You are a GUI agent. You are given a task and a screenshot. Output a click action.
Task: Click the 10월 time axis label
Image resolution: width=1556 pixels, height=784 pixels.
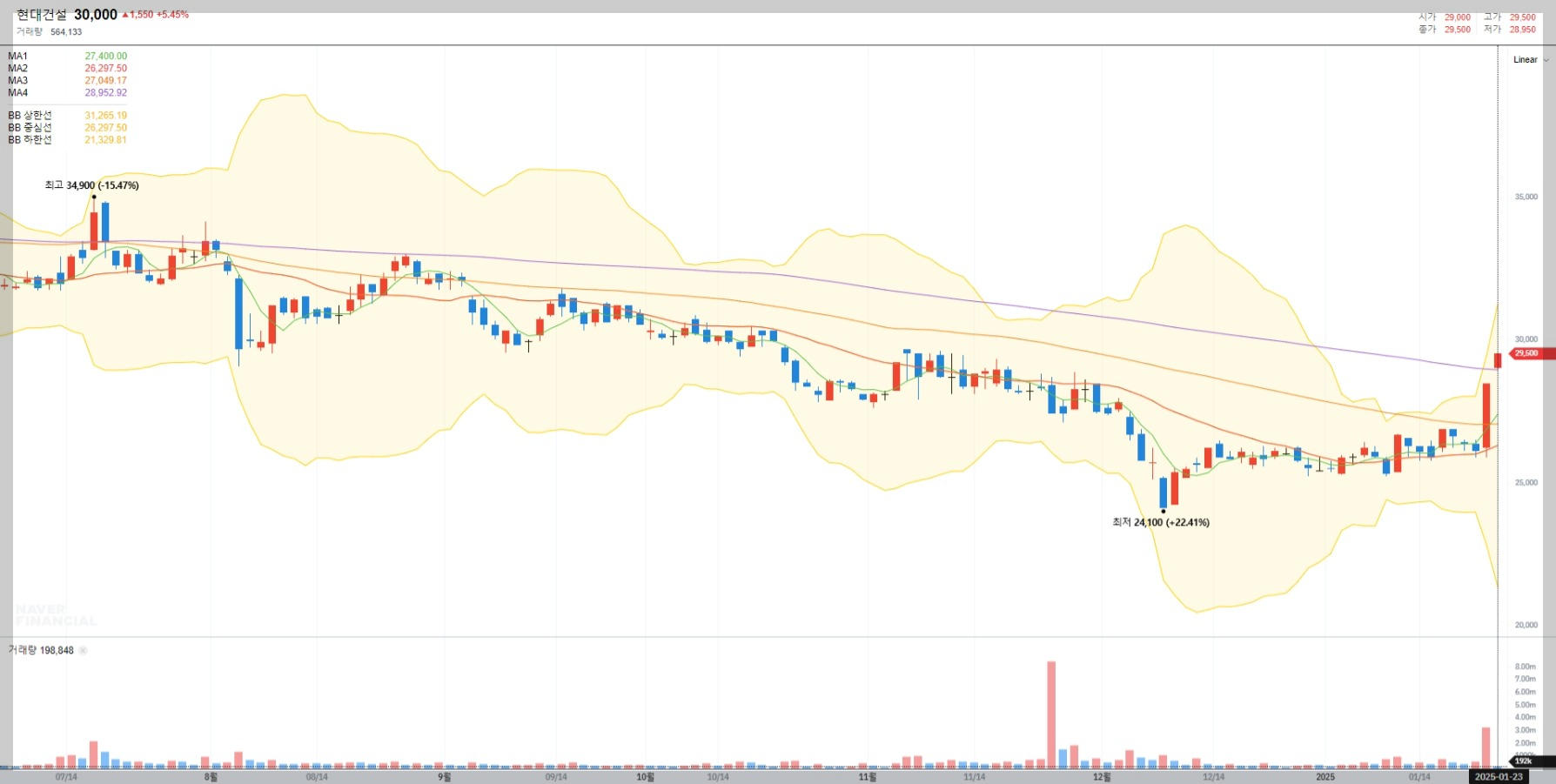point(645,777)
